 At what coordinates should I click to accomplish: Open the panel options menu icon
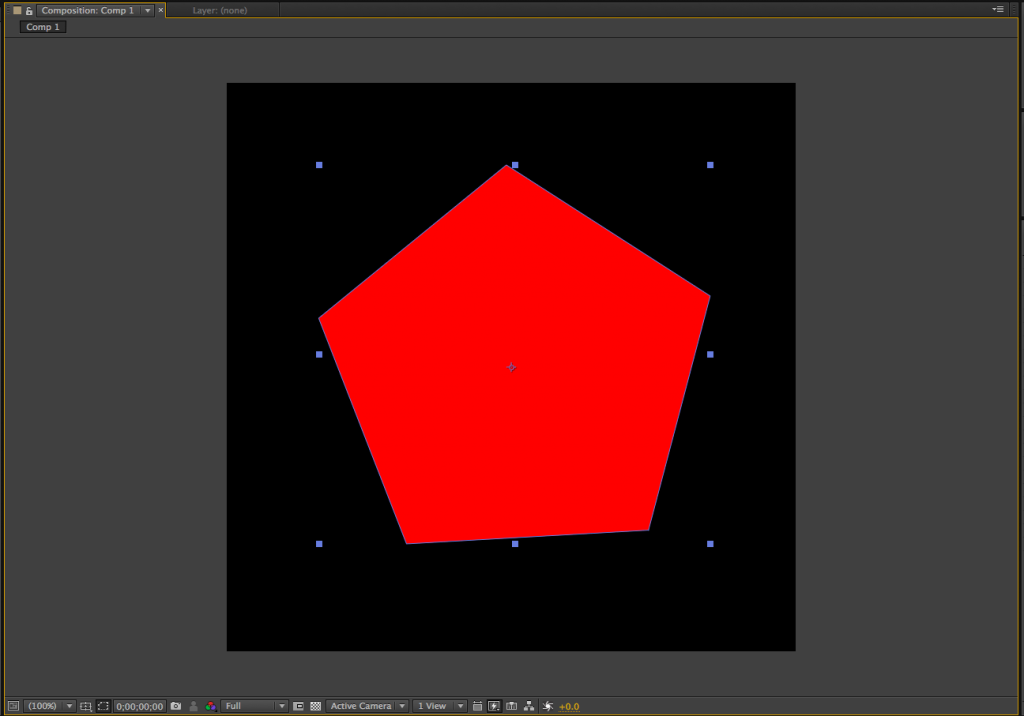point(998,9)
